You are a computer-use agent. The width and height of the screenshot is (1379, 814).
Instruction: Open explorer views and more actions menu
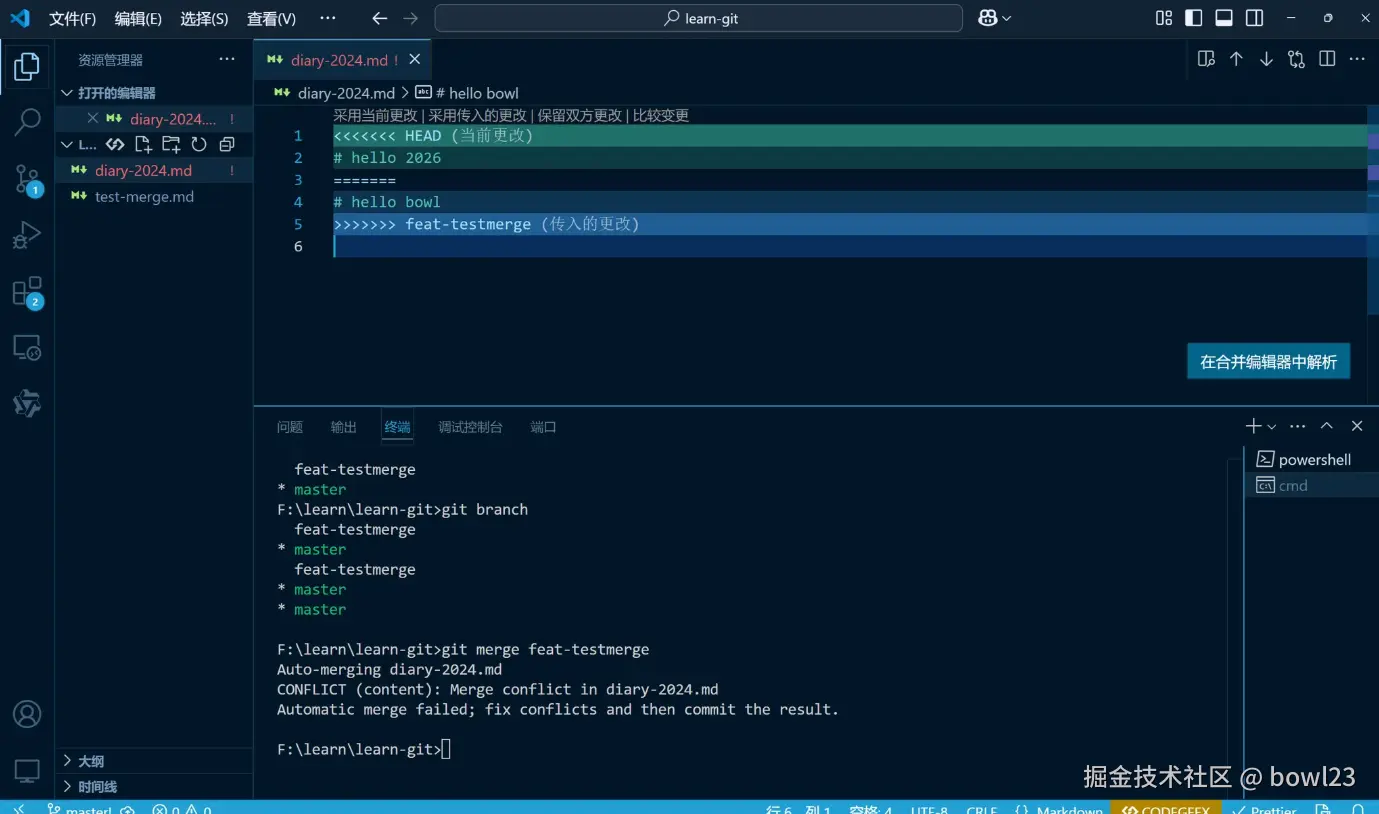(x=227, y=59)
